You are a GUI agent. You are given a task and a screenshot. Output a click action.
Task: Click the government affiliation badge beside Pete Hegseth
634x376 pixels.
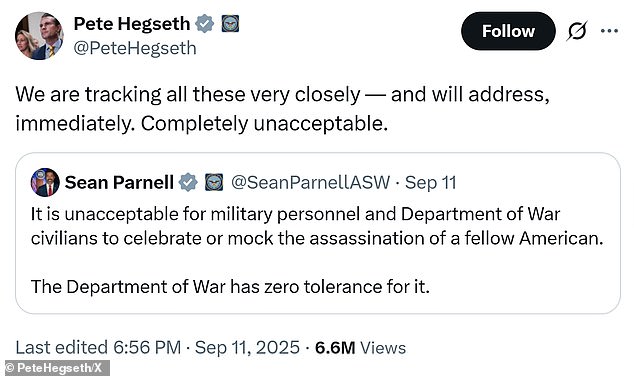pos(230,23)
